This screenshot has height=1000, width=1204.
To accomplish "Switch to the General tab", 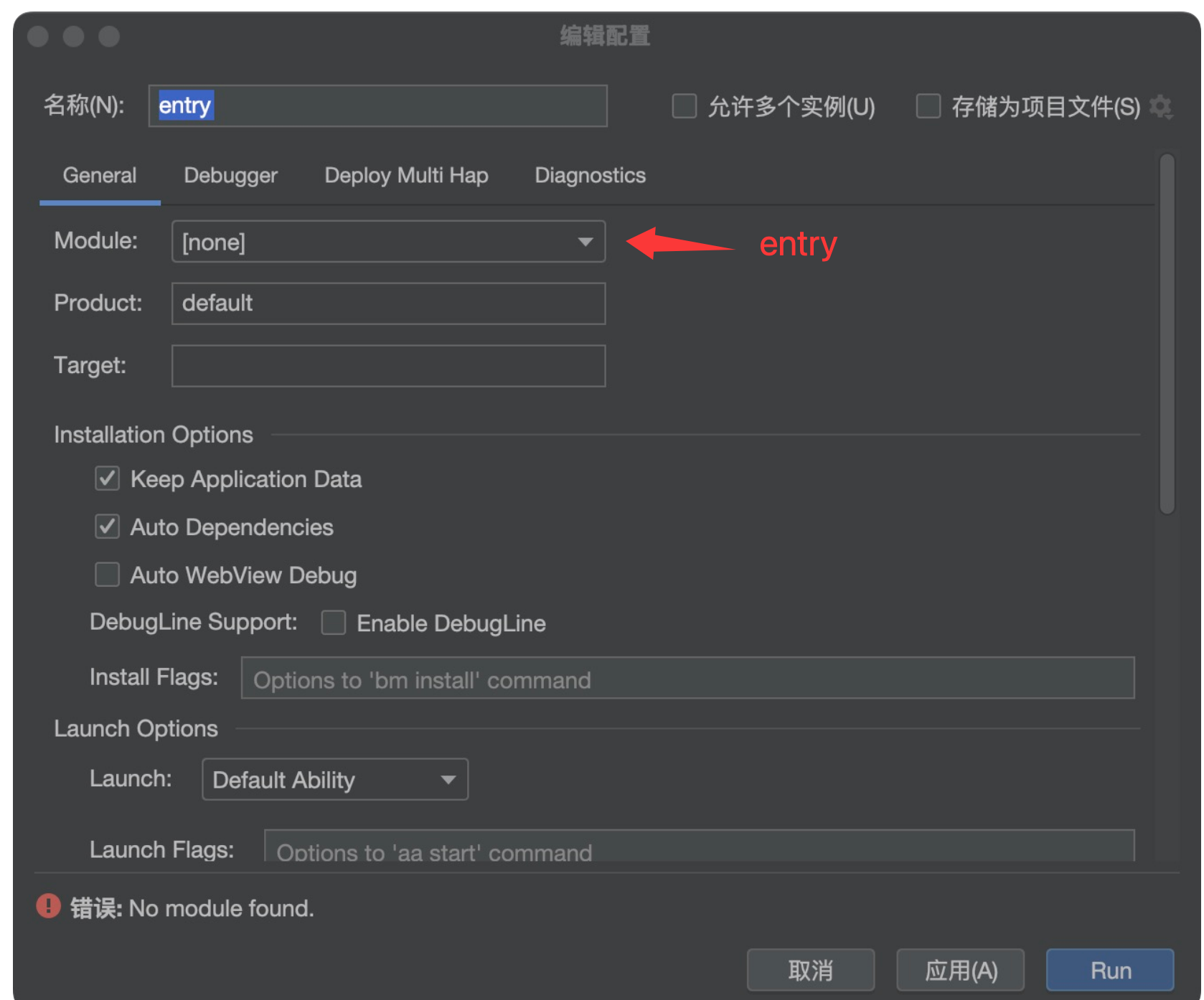I will point(100,176).
